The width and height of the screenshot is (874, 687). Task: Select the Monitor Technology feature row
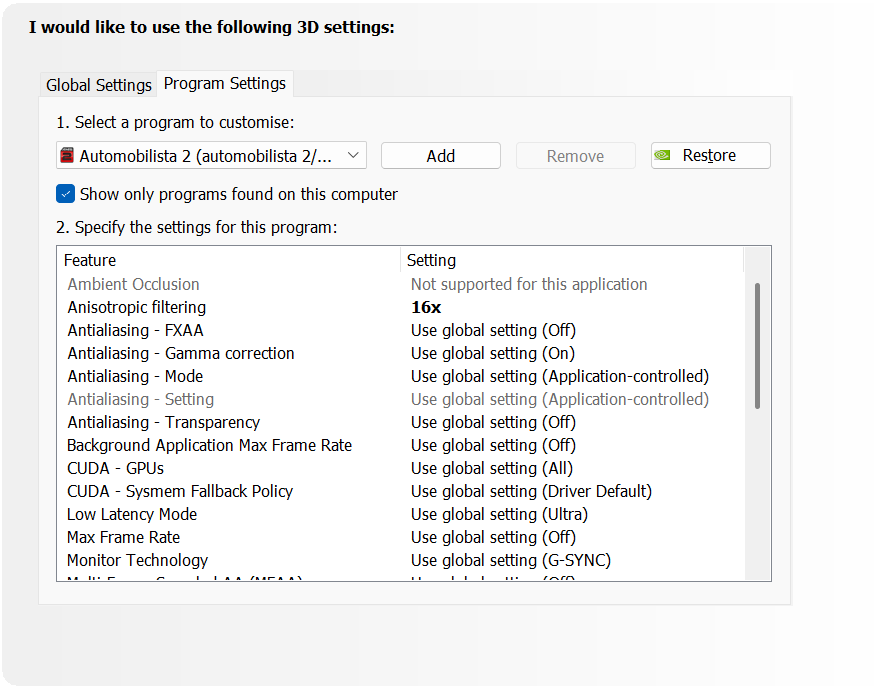(x=138, y=560)
